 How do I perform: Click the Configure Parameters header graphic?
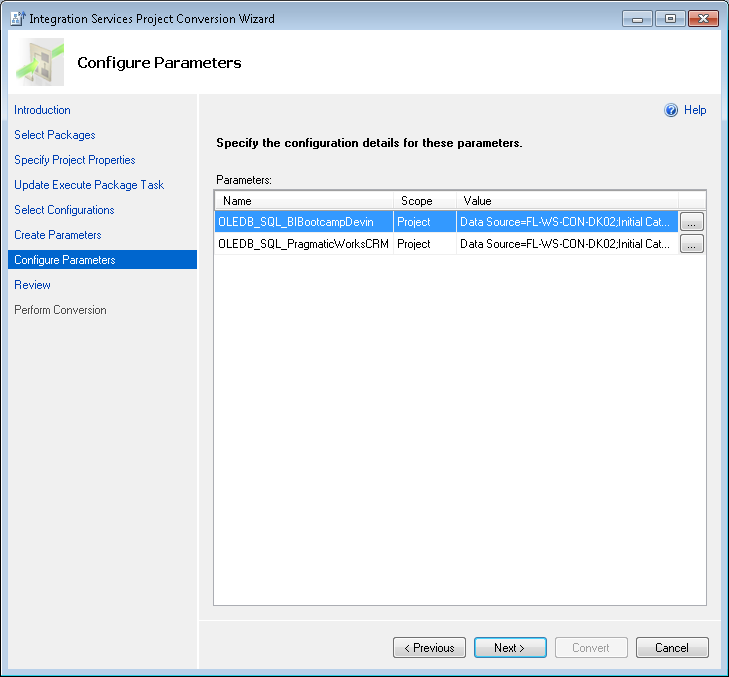click(x=41, y=62)
